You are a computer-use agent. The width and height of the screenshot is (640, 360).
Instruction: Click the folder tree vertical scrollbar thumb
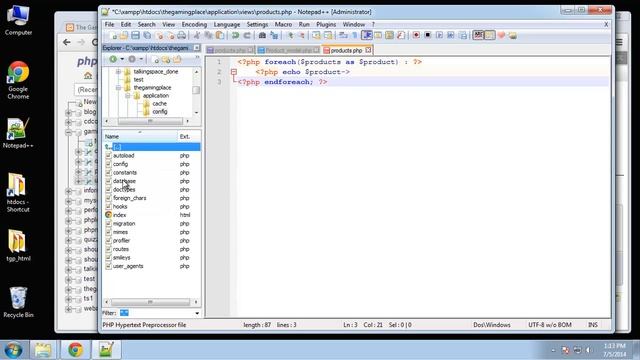196,90
